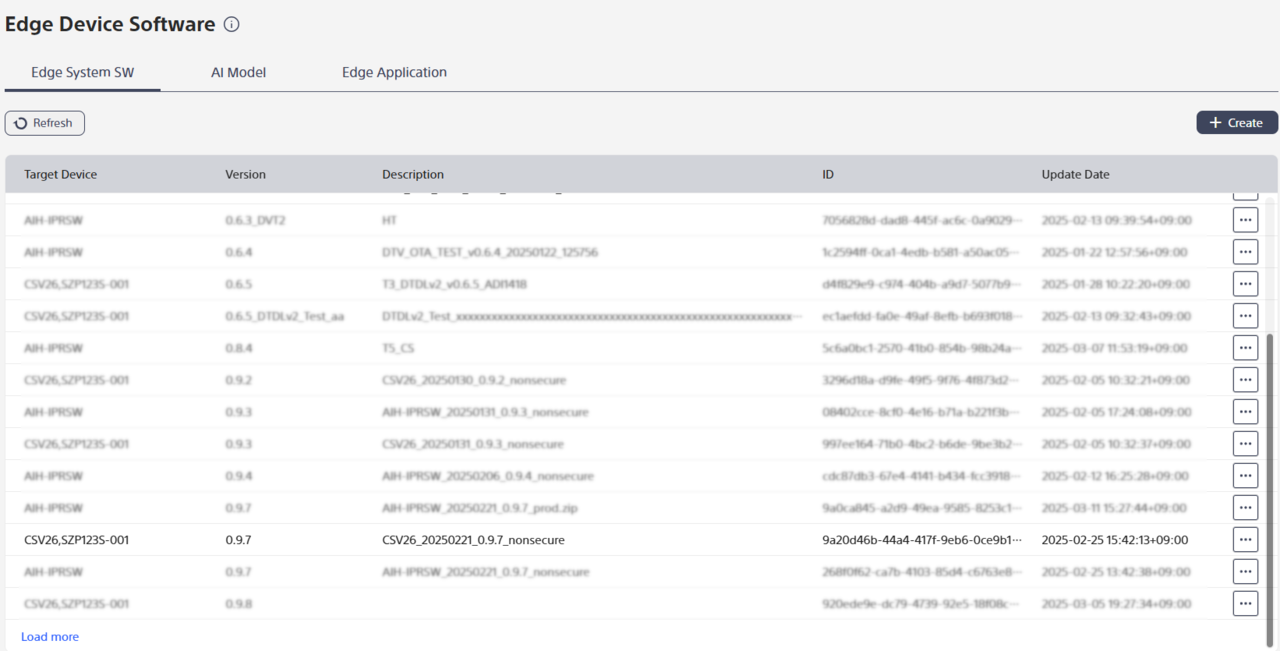Image resolution: width=1280 pixels, height=651 pixels.
Task: Select description CSV26_20250131_0.9.3_nonsecure
Action: [x=473, y=444]
